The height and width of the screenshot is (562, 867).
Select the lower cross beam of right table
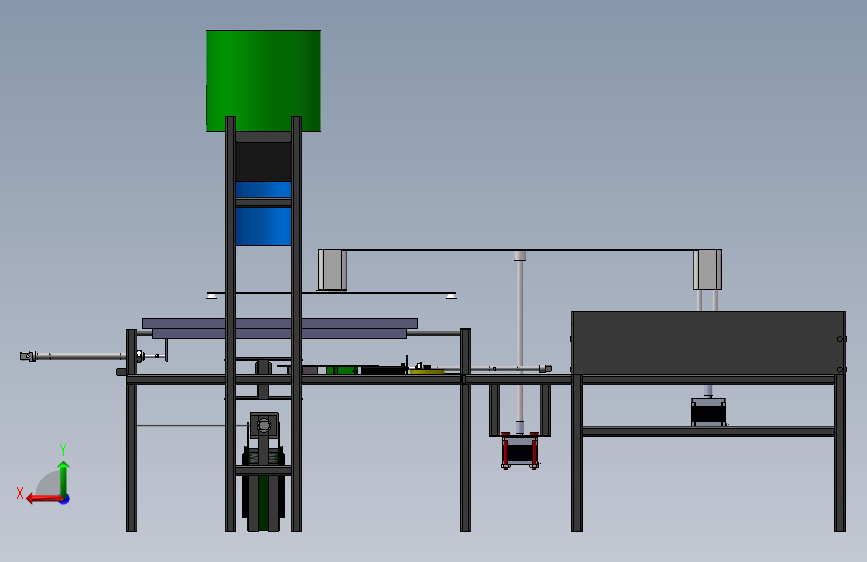click(708, 431)
